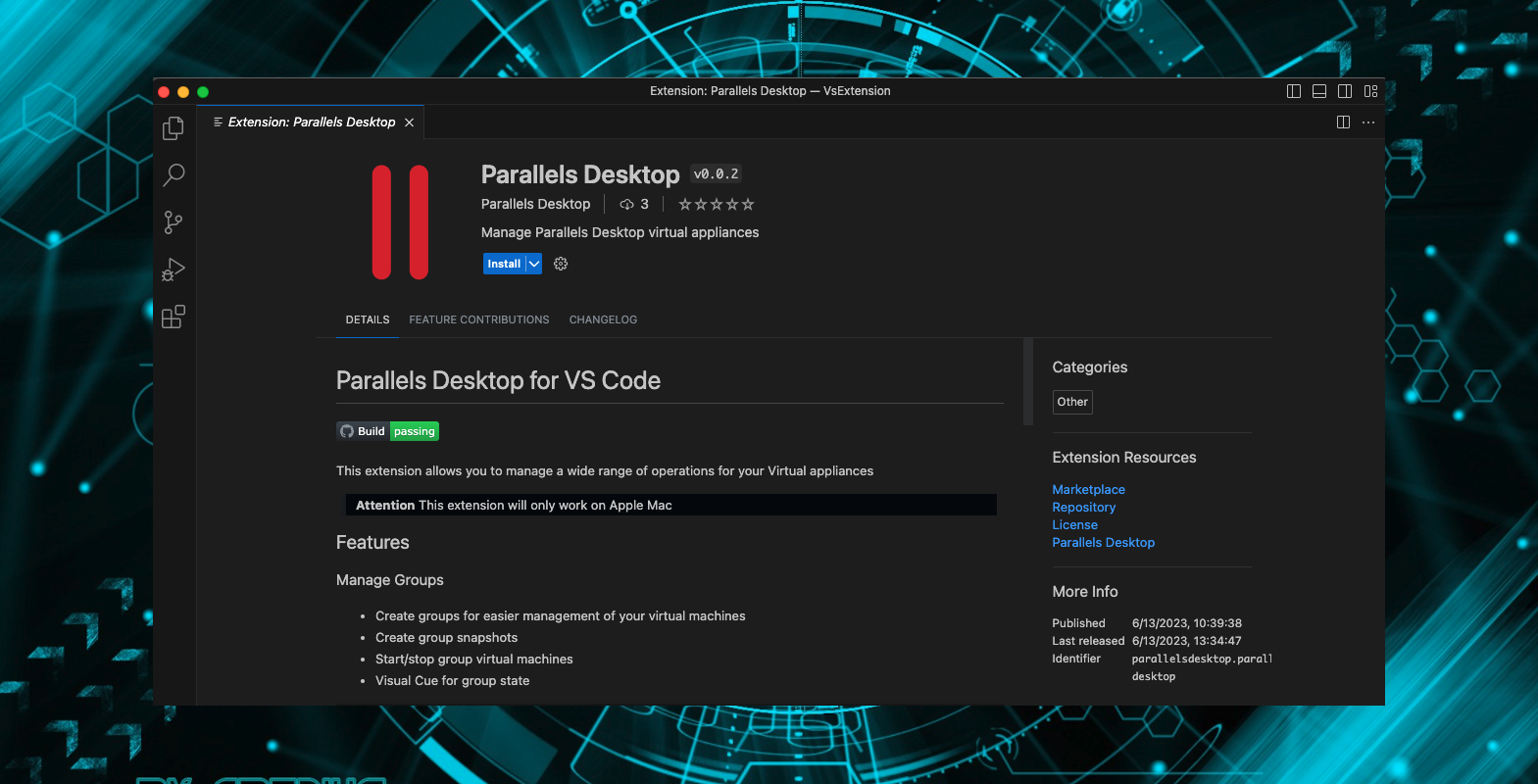
Task: Click the 'Manage Groups' subheading
Action: [390, 580]
